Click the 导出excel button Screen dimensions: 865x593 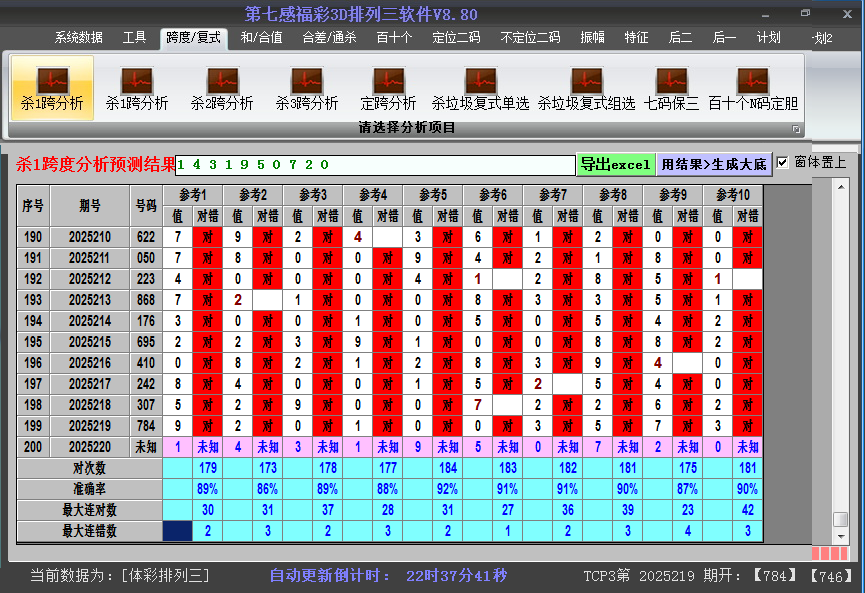[616, 164]
